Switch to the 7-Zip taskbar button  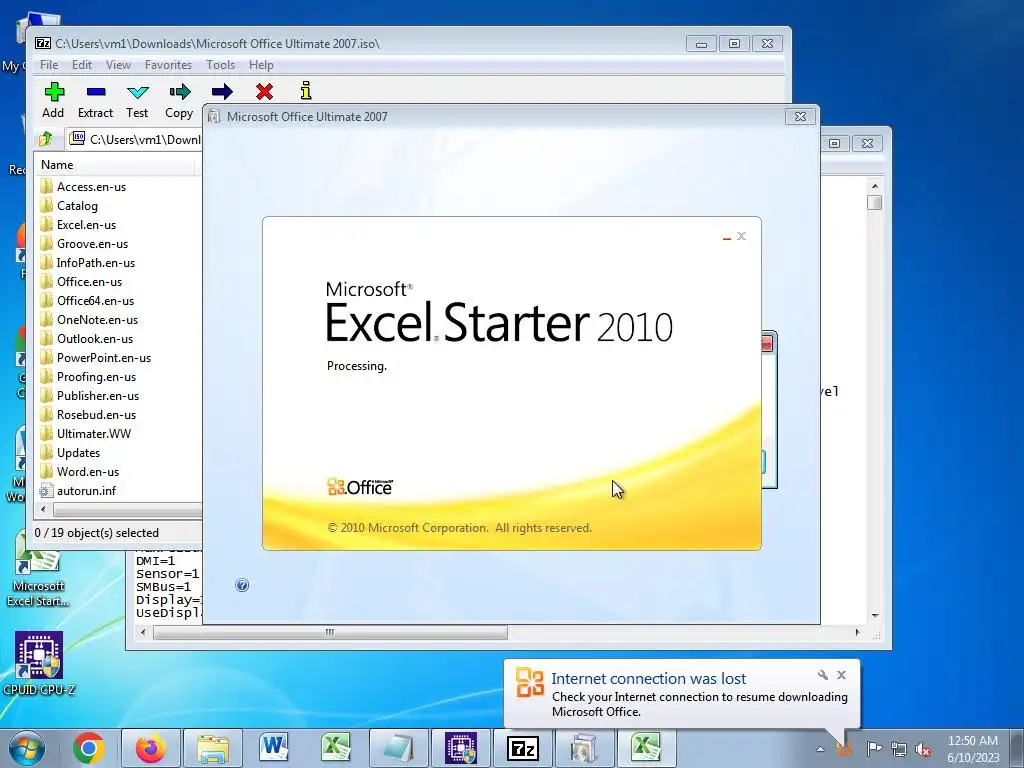522,748
